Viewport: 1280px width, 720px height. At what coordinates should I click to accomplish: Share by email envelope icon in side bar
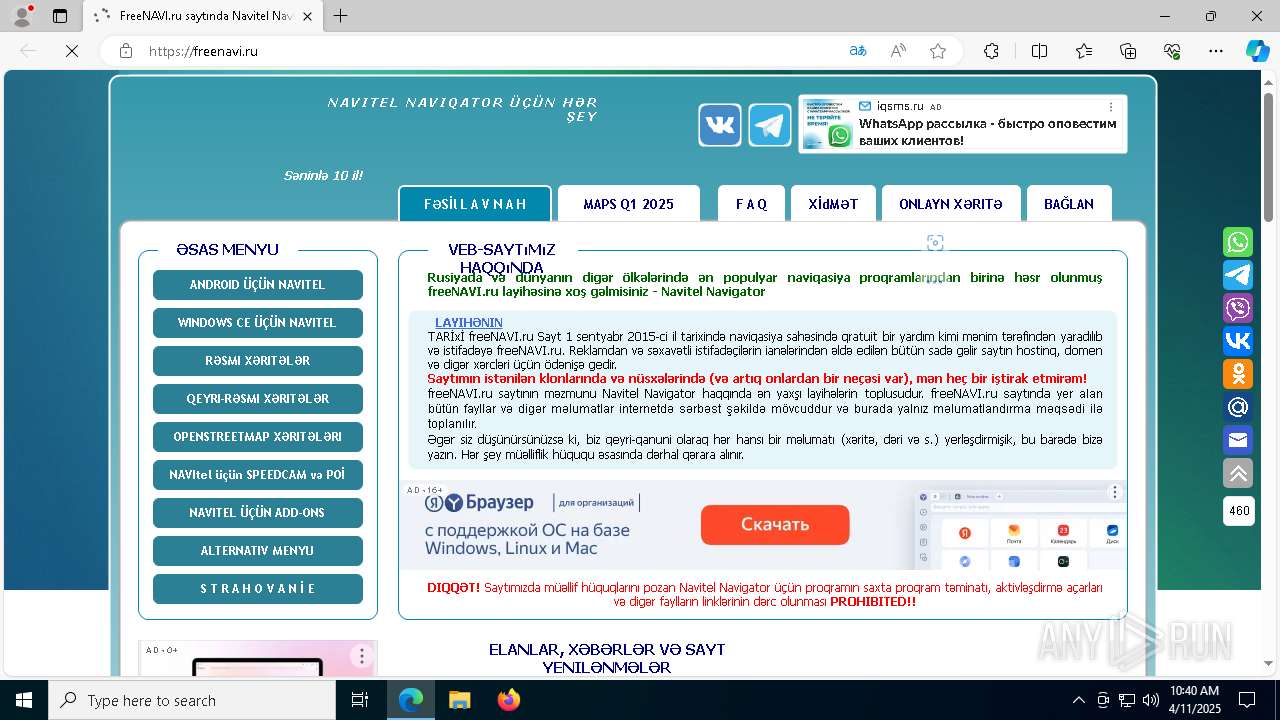[x=1238, y=440]
